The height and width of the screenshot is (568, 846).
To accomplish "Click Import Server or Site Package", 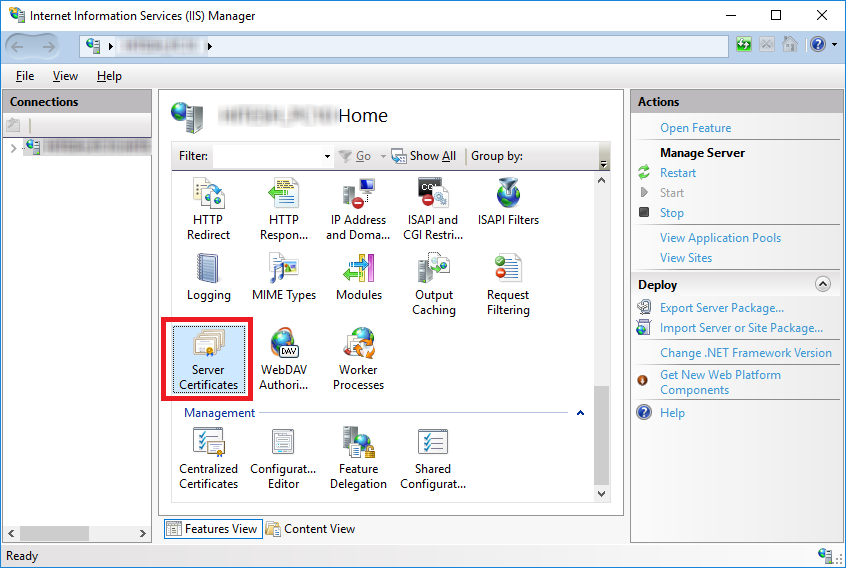I will point(741,328).
